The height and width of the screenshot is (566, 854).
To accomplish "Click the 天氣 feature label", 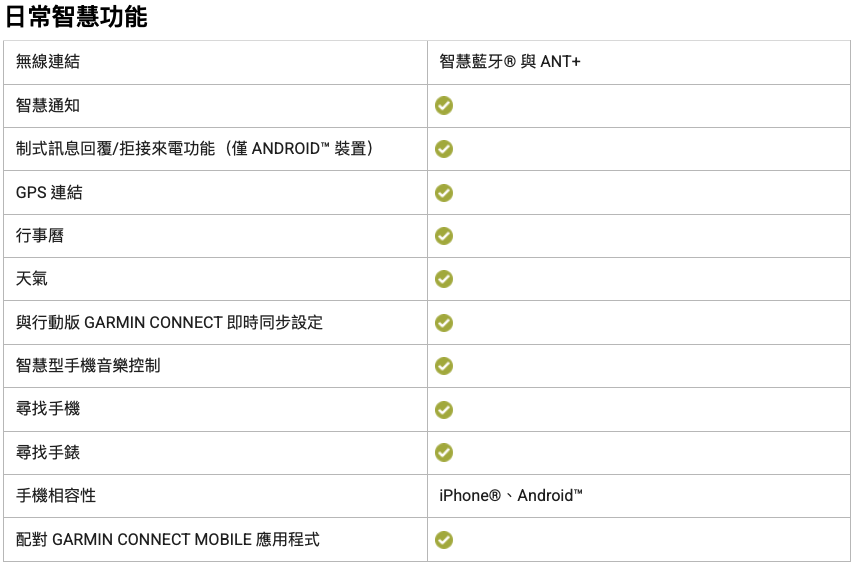I will point(32,279).
